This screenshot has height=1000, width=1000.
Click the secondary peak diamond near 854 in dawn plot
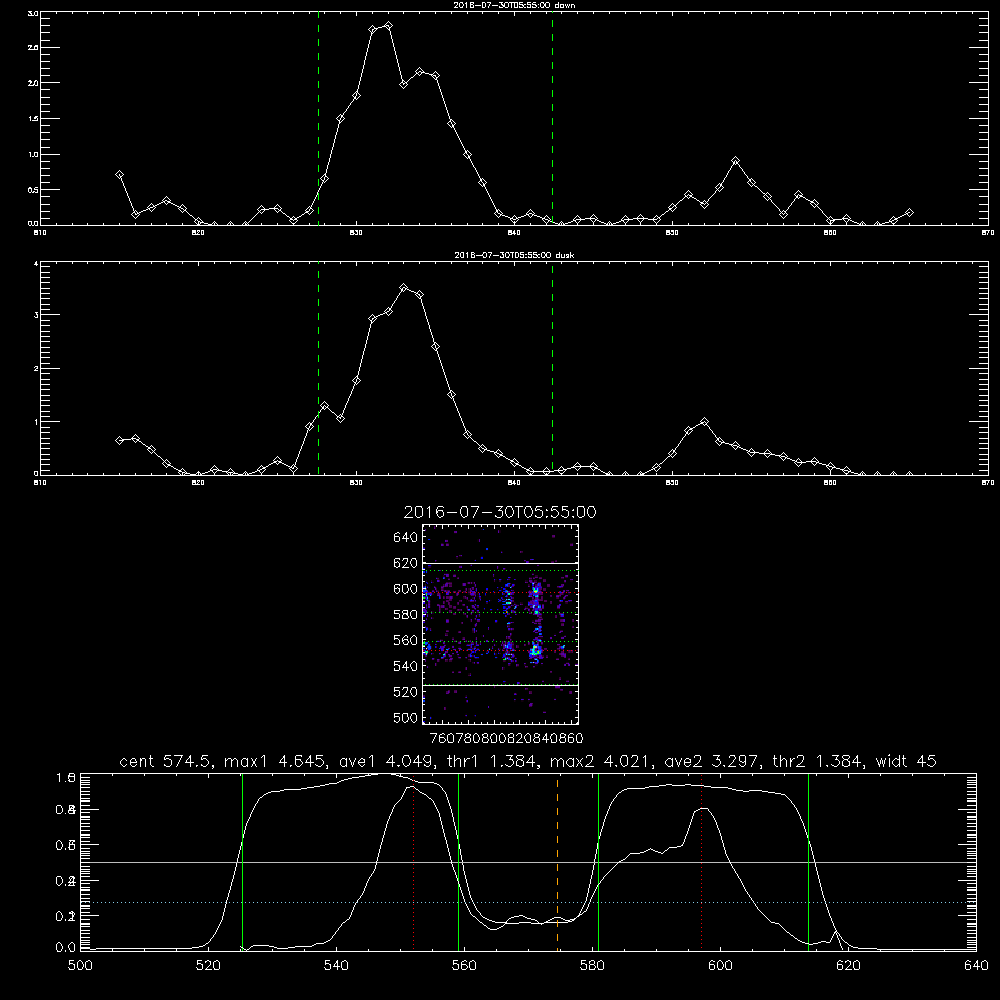click(735, 161)
